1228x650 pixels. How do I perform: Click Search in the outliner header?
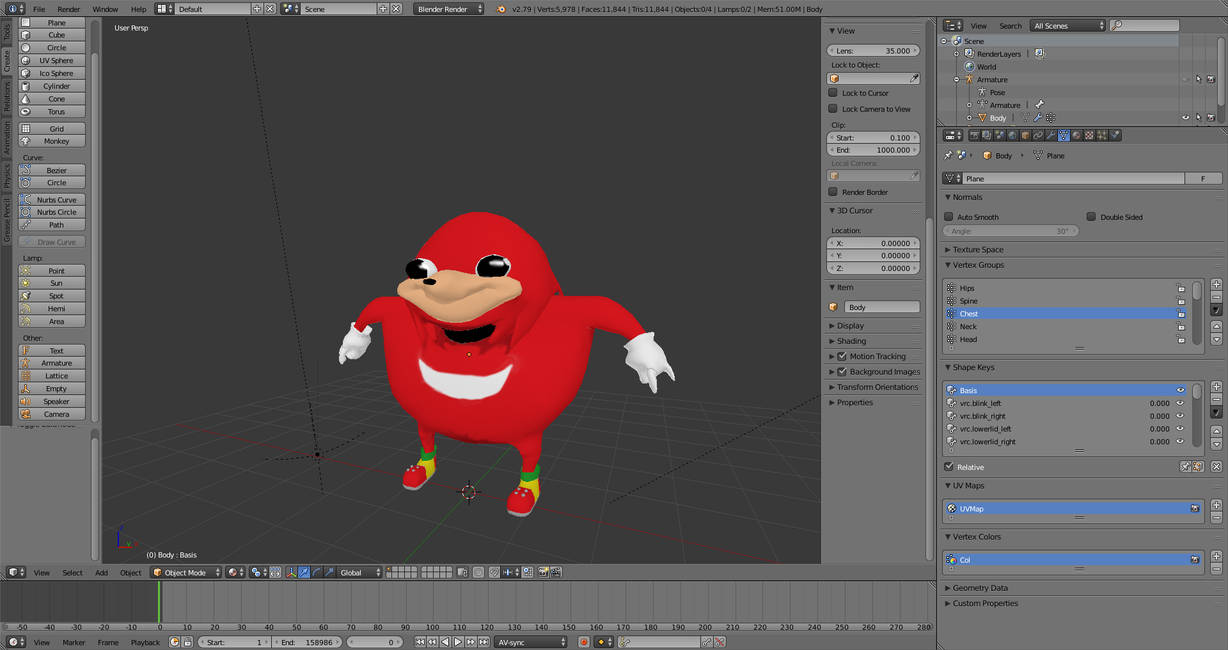coord(1010,26)
